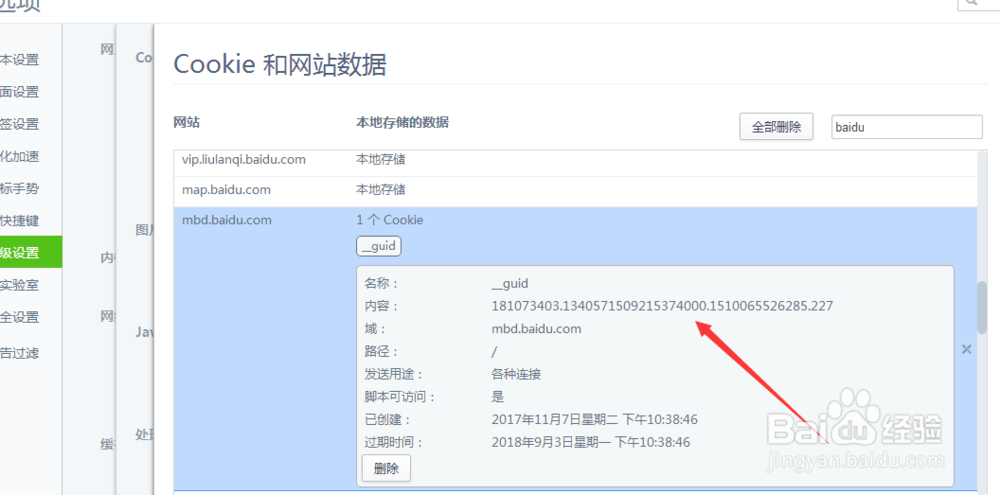Screen dimensions: 1000x495
Task: Click the search box at top right
Action: tap(979, 3)
